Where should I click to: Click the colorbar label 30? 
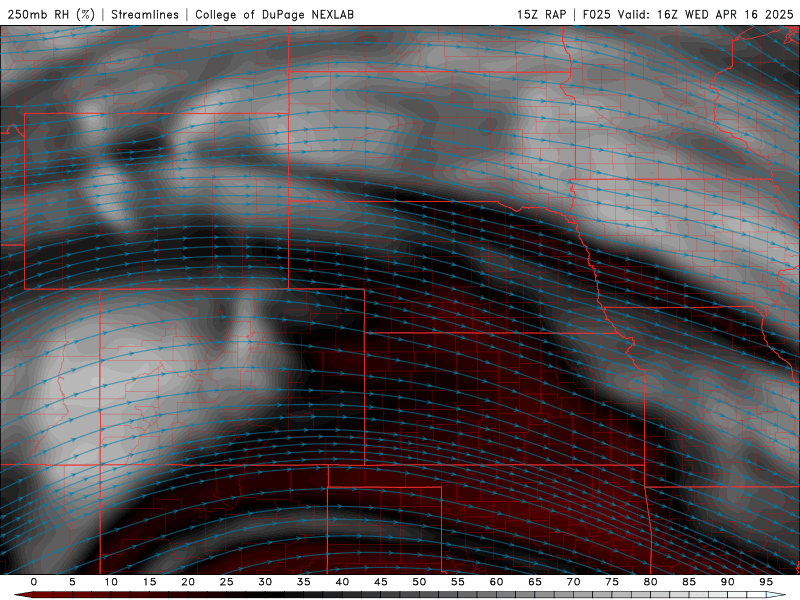click(x=265, y=582)
